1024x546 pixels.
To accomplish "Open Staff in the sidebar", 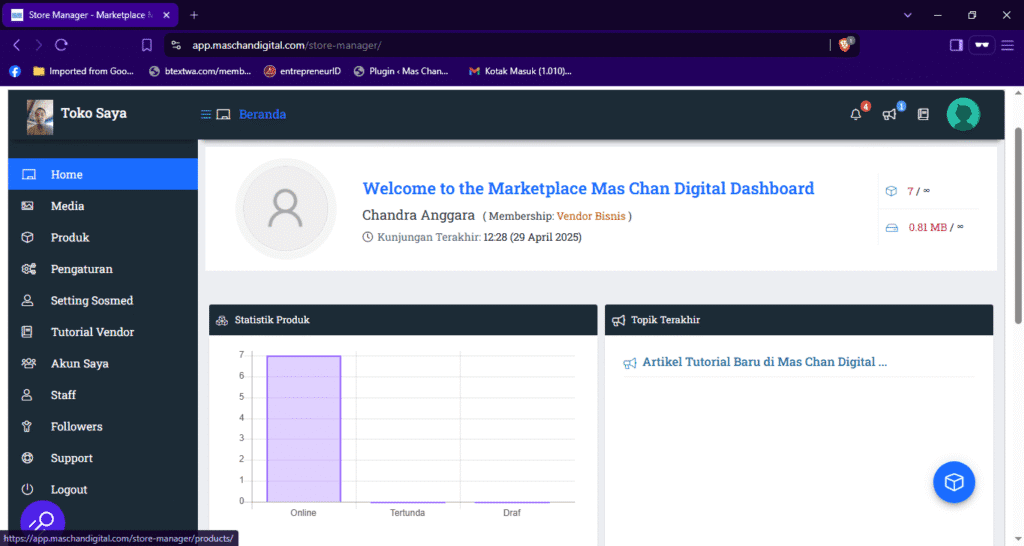I will [x=103, y=394].
